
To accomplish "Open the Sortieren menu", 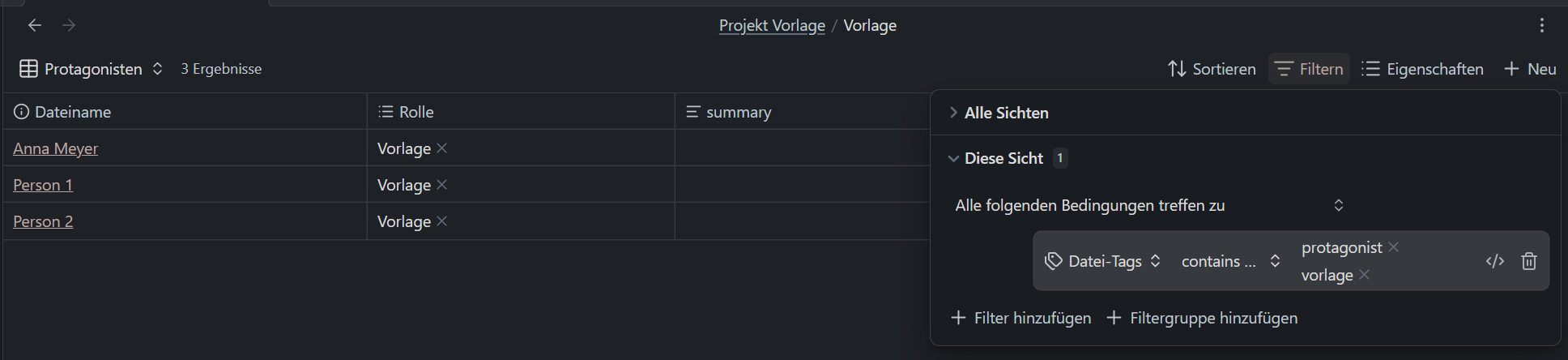I will 1212,69.
